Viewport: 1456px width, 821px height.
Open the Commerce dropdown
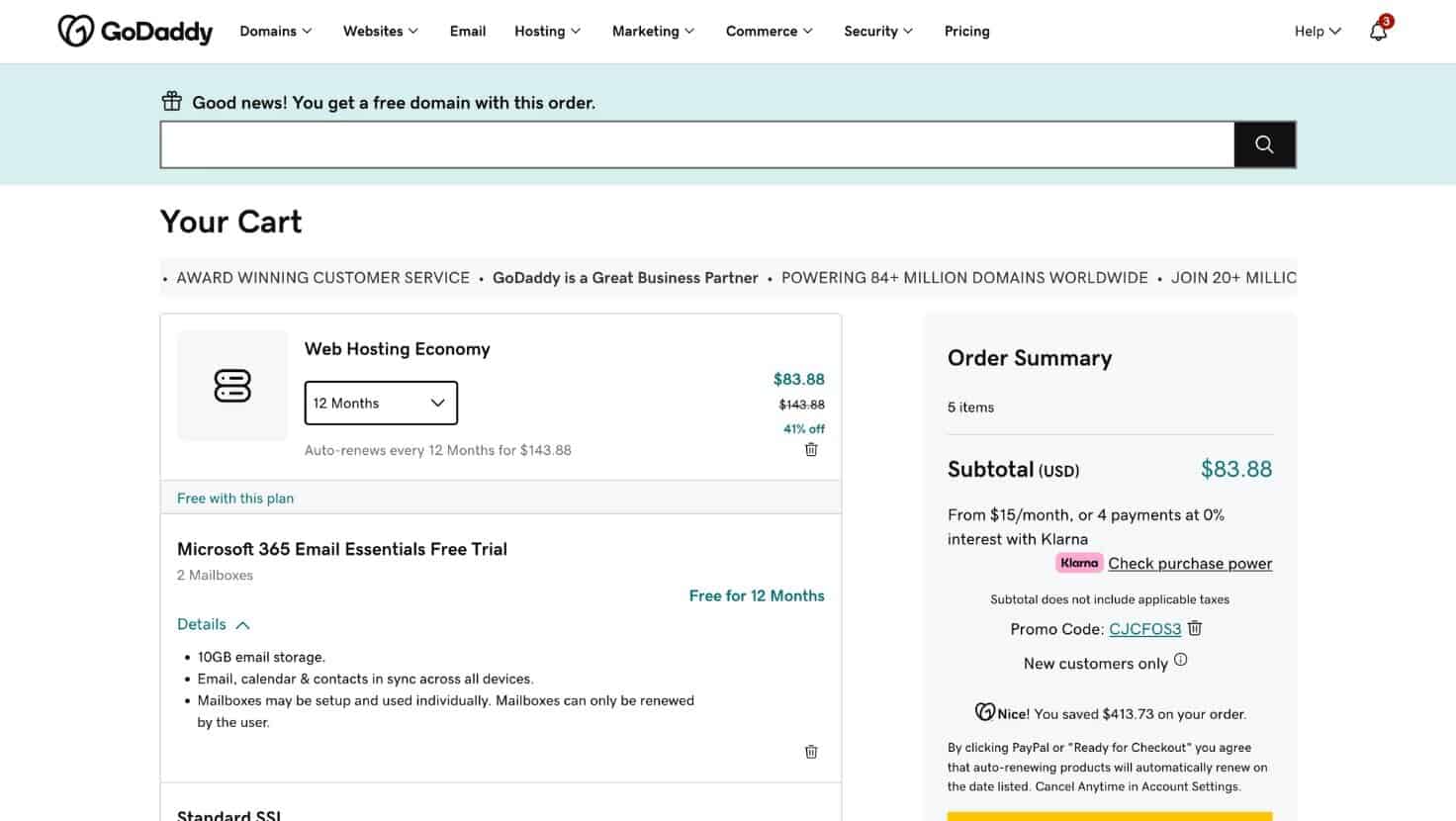[770, 31]
